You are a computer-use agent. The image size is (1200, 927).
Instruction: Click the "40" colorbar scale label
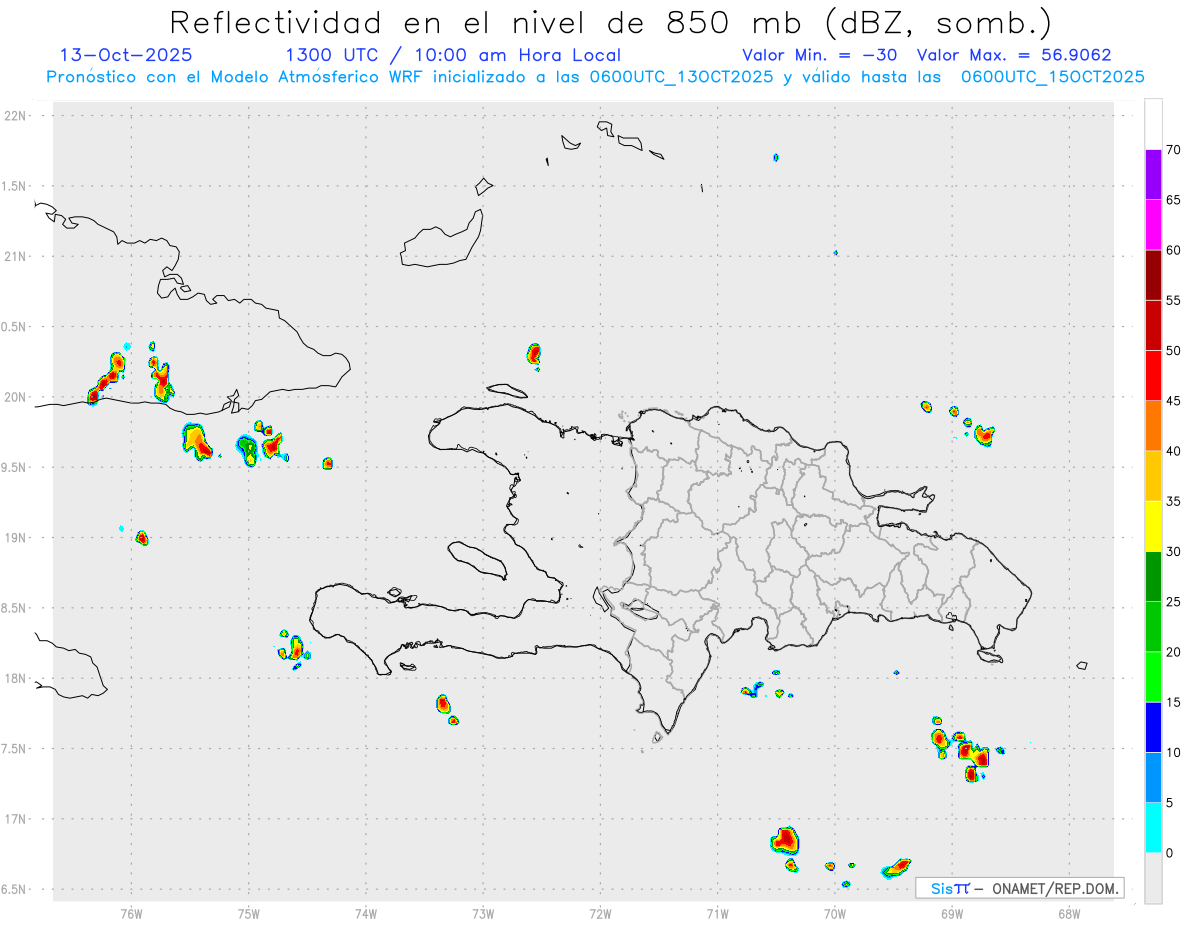1173,451
